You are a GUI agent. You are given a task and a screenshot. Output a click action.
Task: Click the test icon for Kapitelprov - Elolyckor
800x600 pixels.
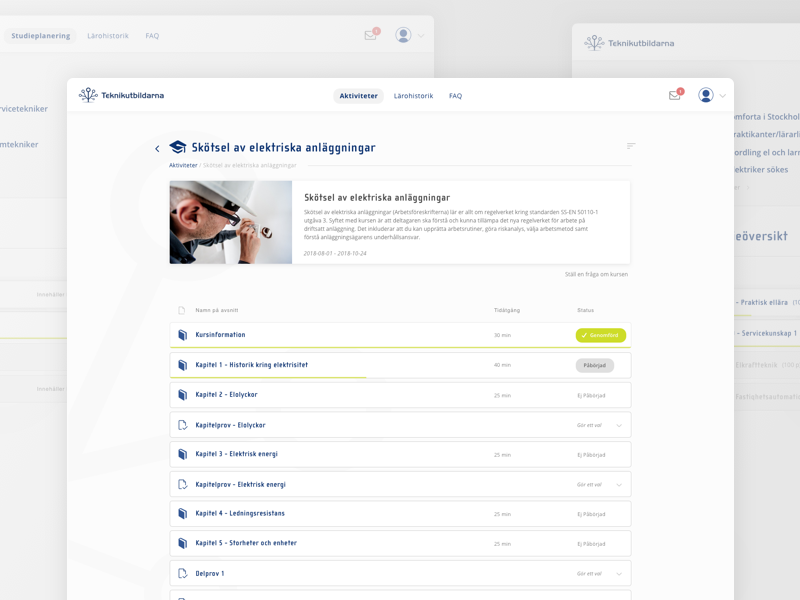pyautogui.click(x=182, y=425)
